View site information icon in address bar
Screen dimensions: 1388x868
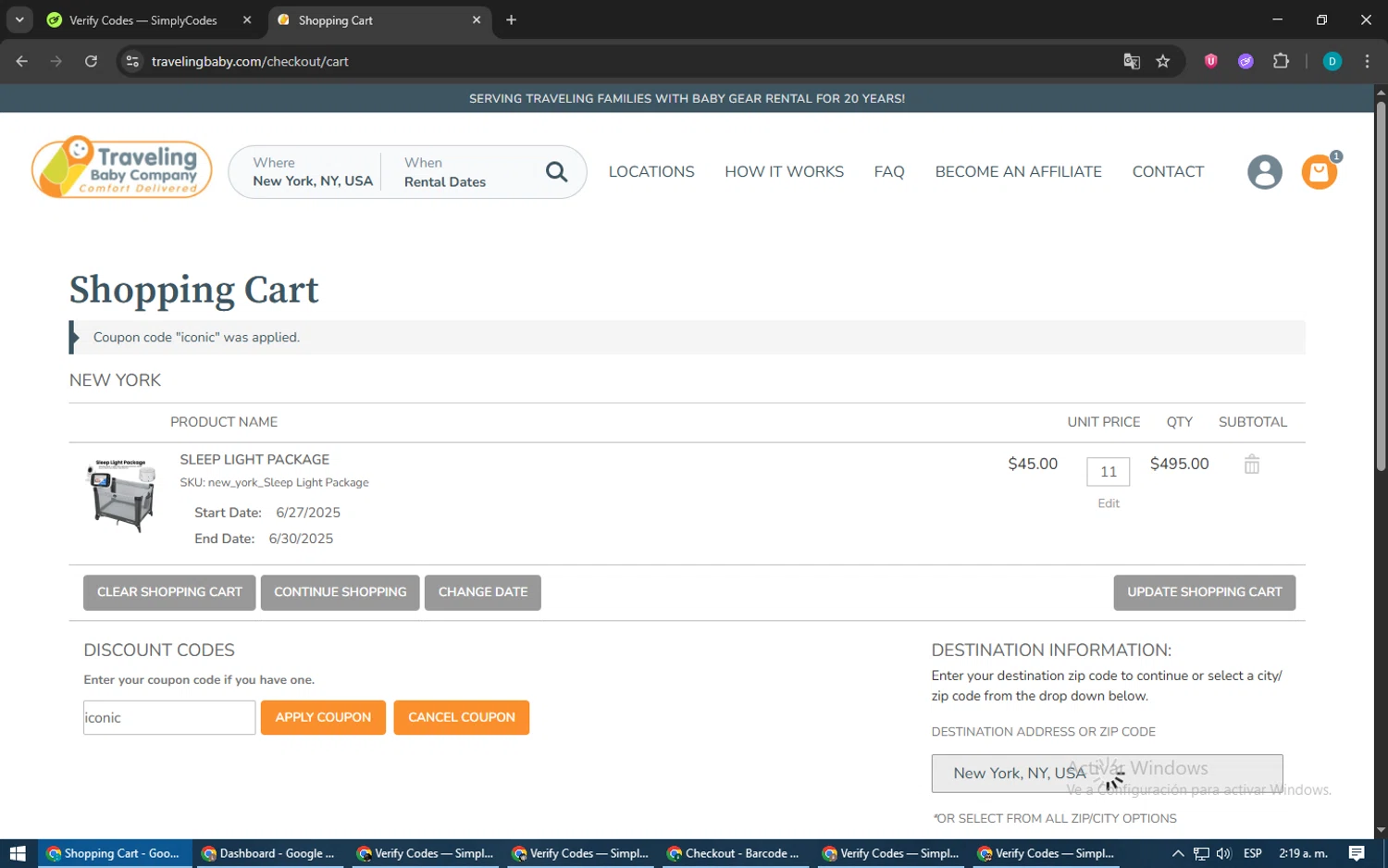click(132, 61)
